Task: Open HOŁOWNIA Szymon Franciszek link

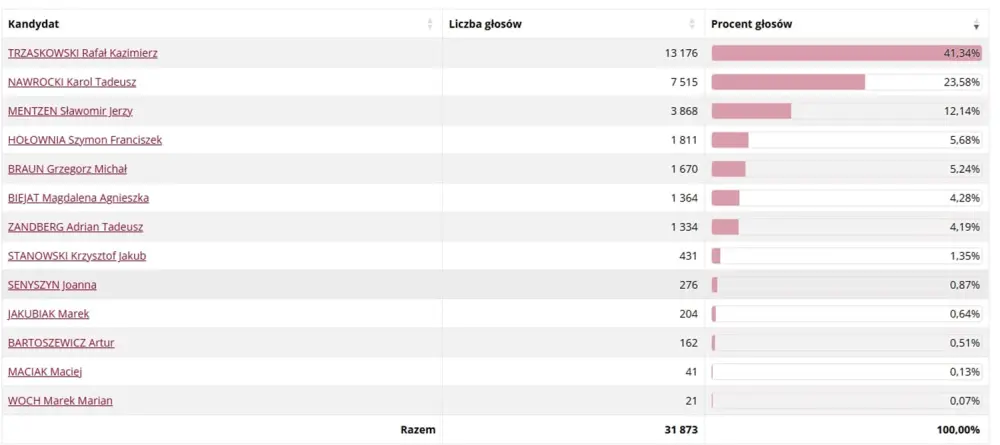Action: pyautogui.click(x=85, y=140)
